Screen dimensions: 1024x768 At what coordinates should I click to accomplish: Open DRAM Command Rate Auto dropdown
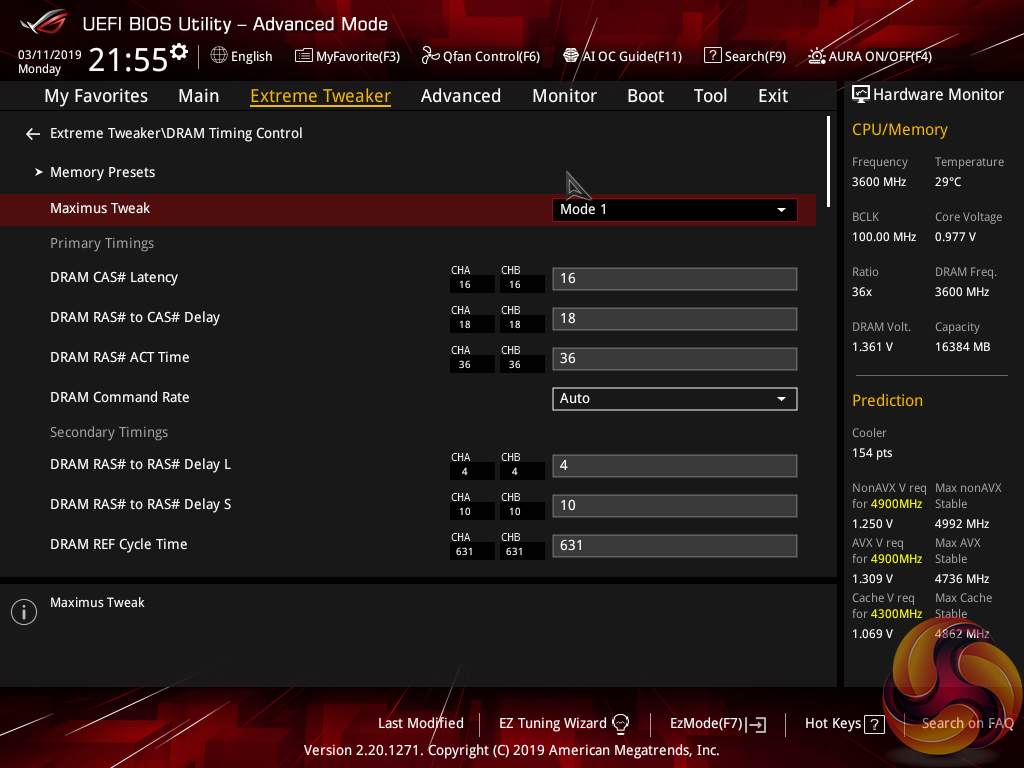click(674, 399)
